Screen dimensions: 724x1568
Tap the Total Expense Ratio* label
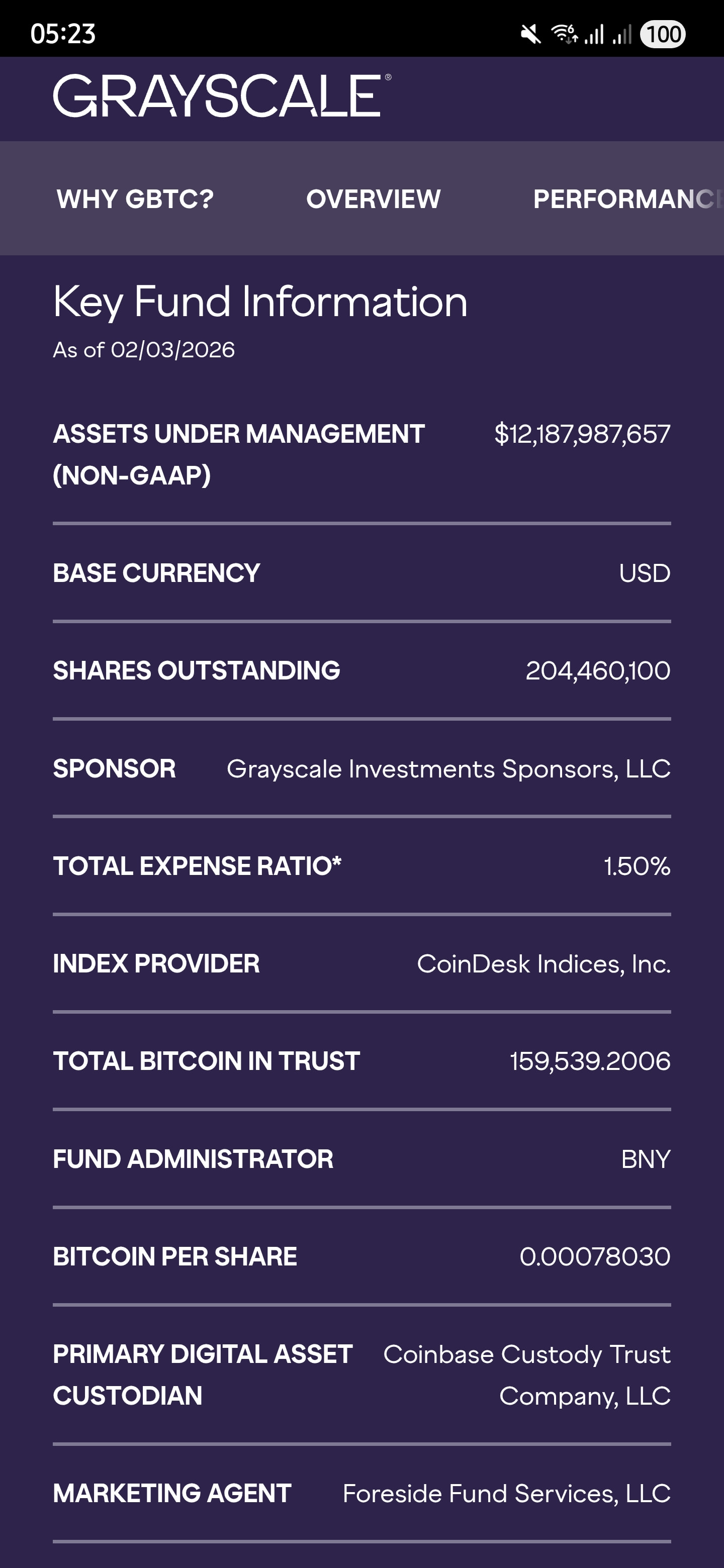pos(197,866)
